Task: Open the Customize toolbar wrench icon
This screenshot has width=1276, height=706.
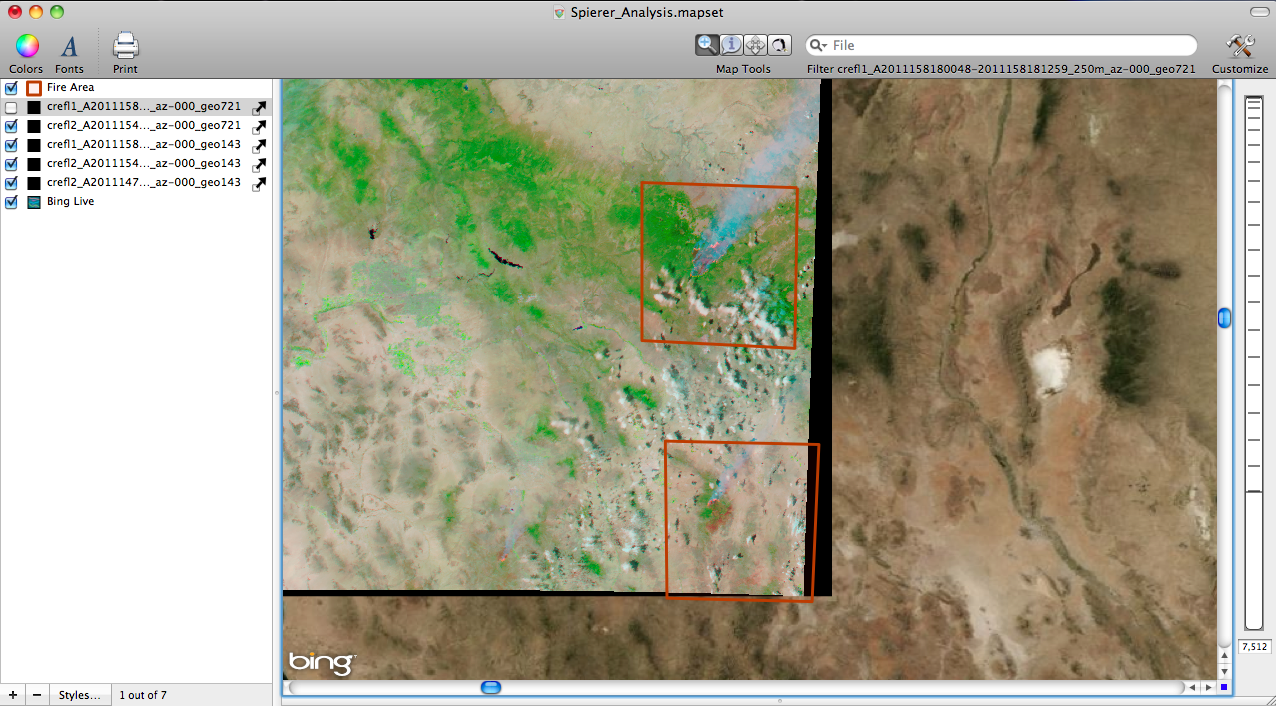Action: click(x=1239, y=46)
